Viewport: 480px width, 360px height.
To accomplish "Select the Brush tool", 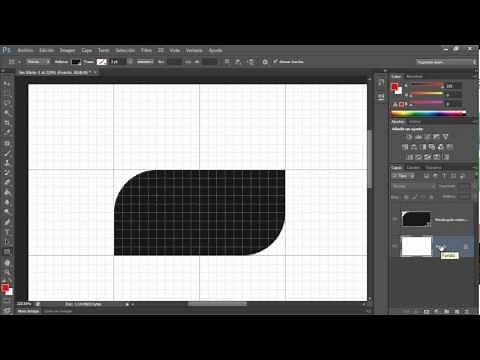I will tap(7, 153).
